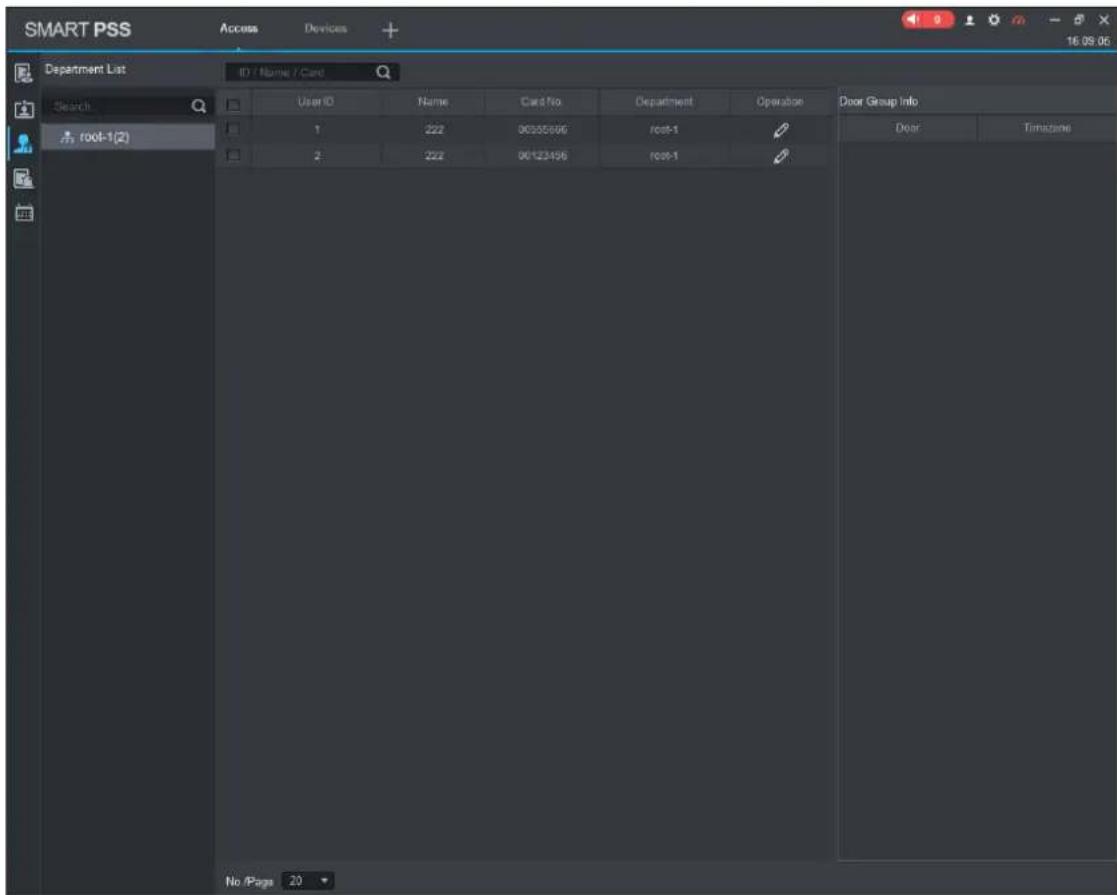
Task: Open the red alarm notification indicator
Action: 927,20
